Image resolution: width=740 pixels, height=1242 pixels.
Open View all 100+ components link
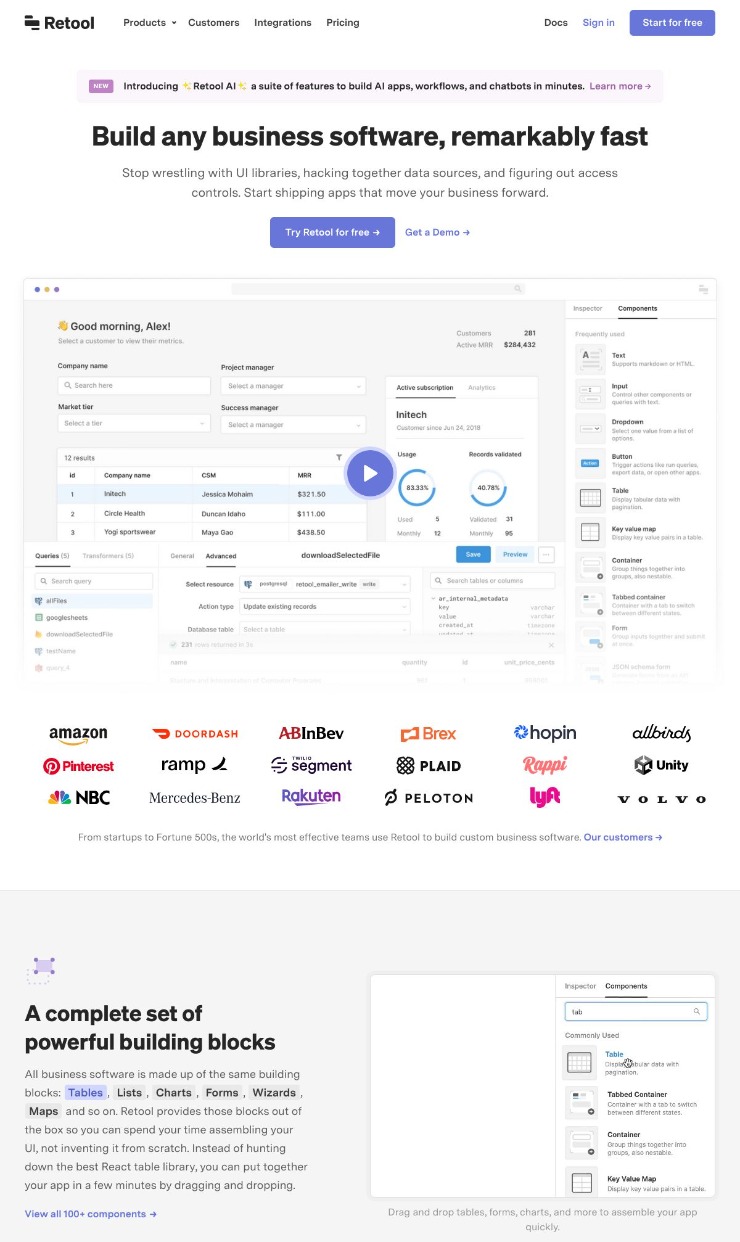tap(91, 1214)
